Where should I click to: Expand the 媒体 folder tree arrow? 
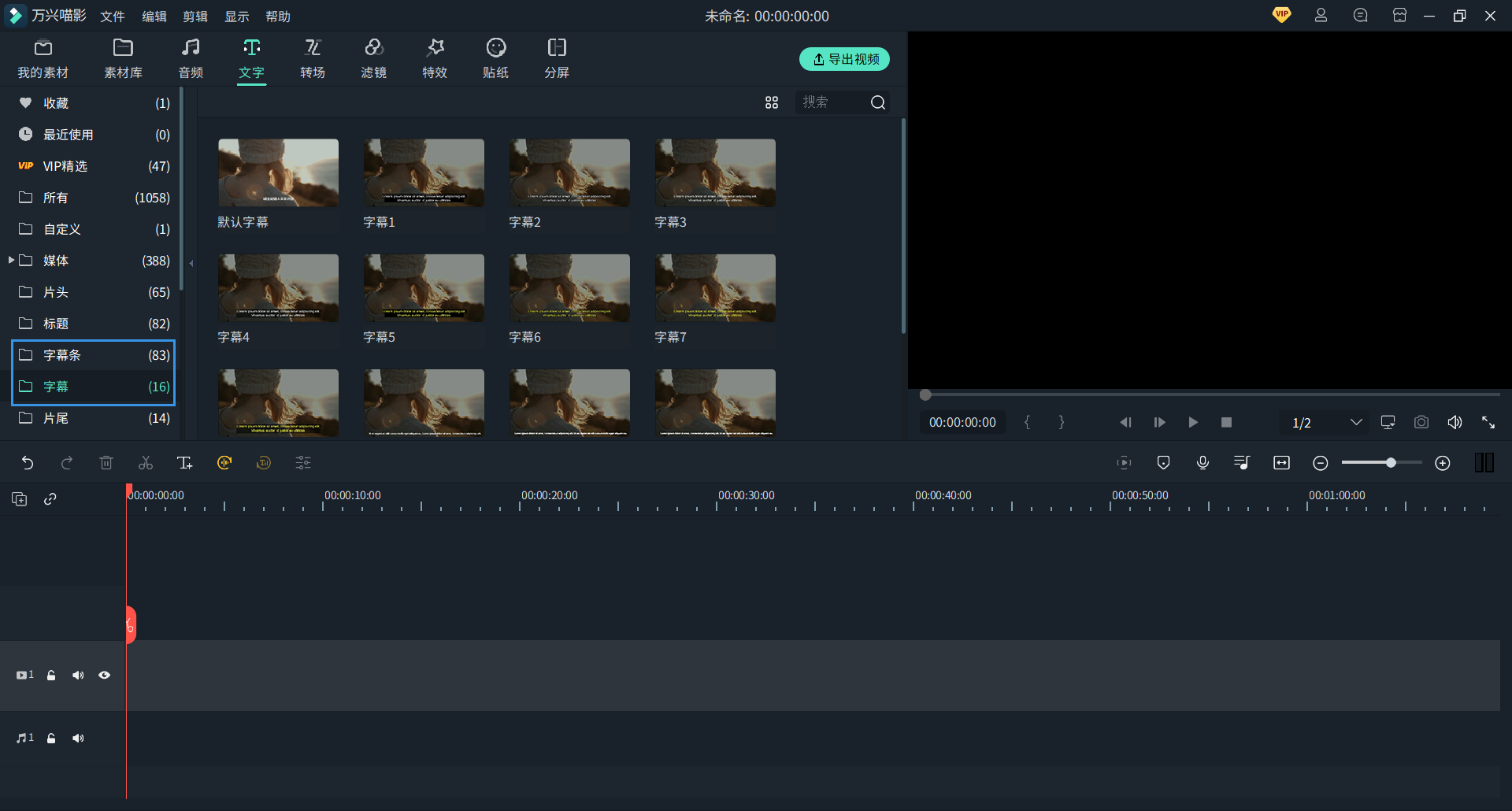(x=11, y=260)
